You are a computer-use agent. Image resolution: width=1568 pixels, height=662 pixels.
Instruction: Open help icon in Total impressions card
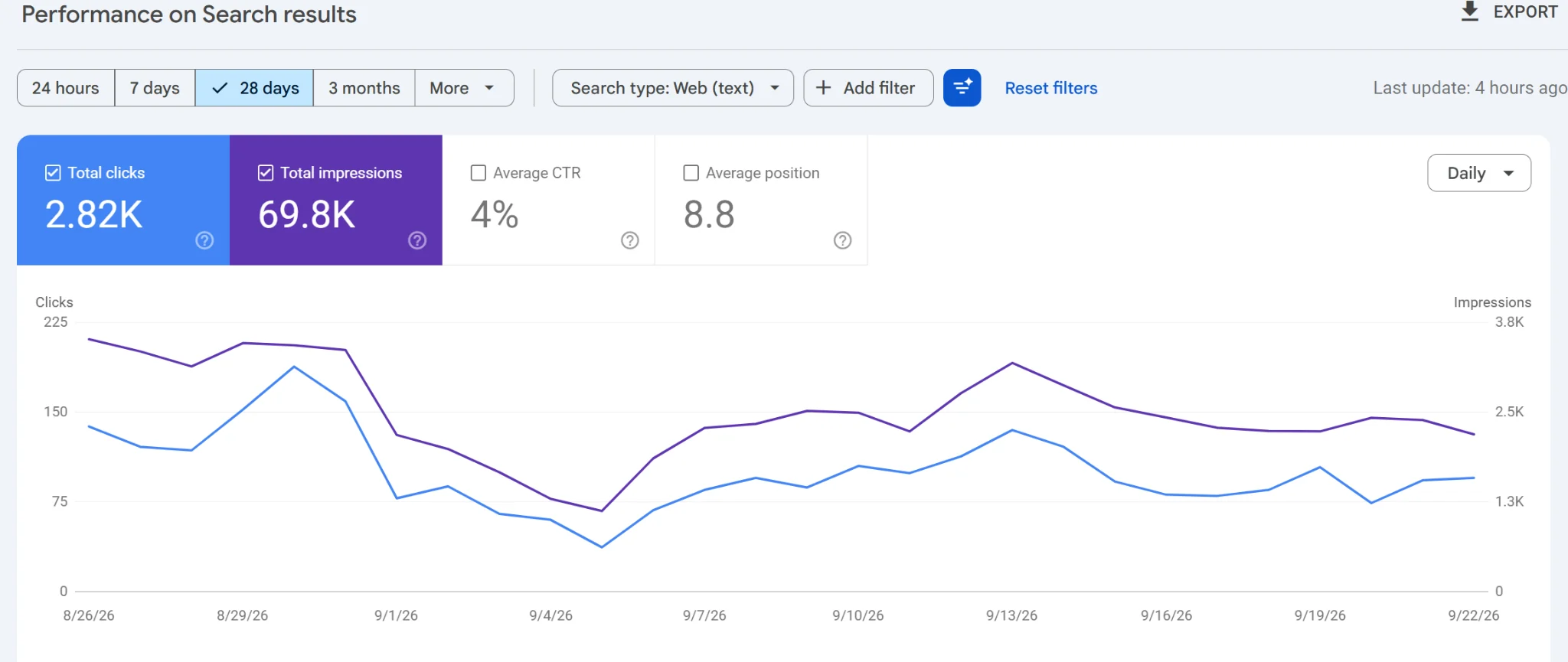(x=417, y=240)
